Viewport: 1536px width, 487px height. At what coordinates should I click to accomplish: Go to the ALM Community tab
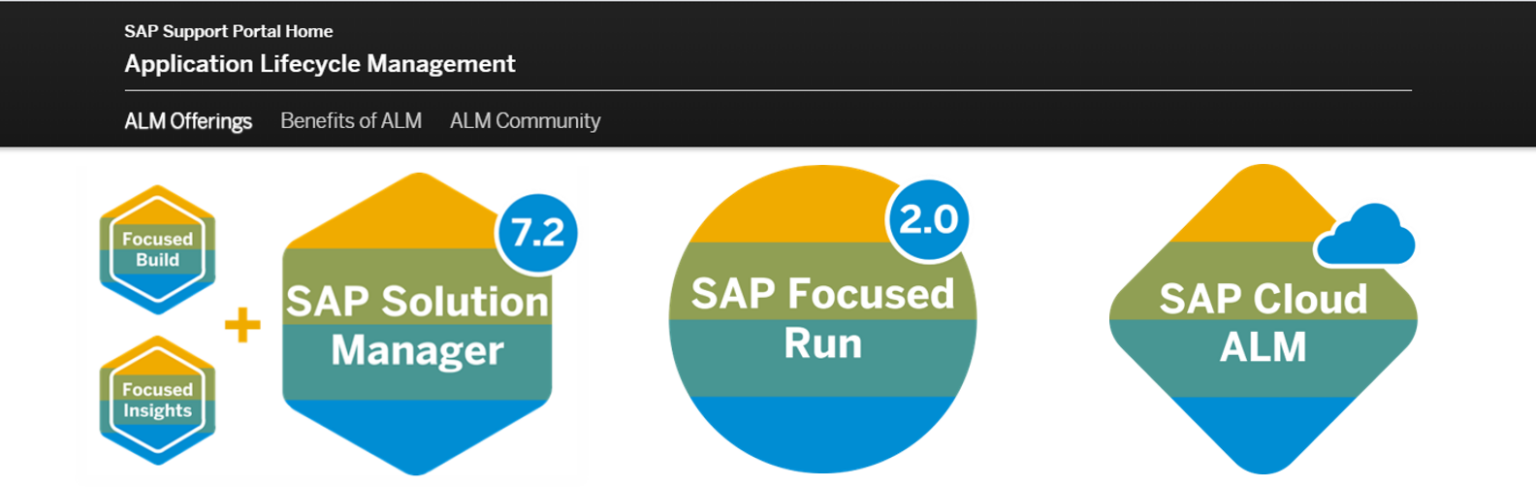pyautogui.click(x=525, y=122)
